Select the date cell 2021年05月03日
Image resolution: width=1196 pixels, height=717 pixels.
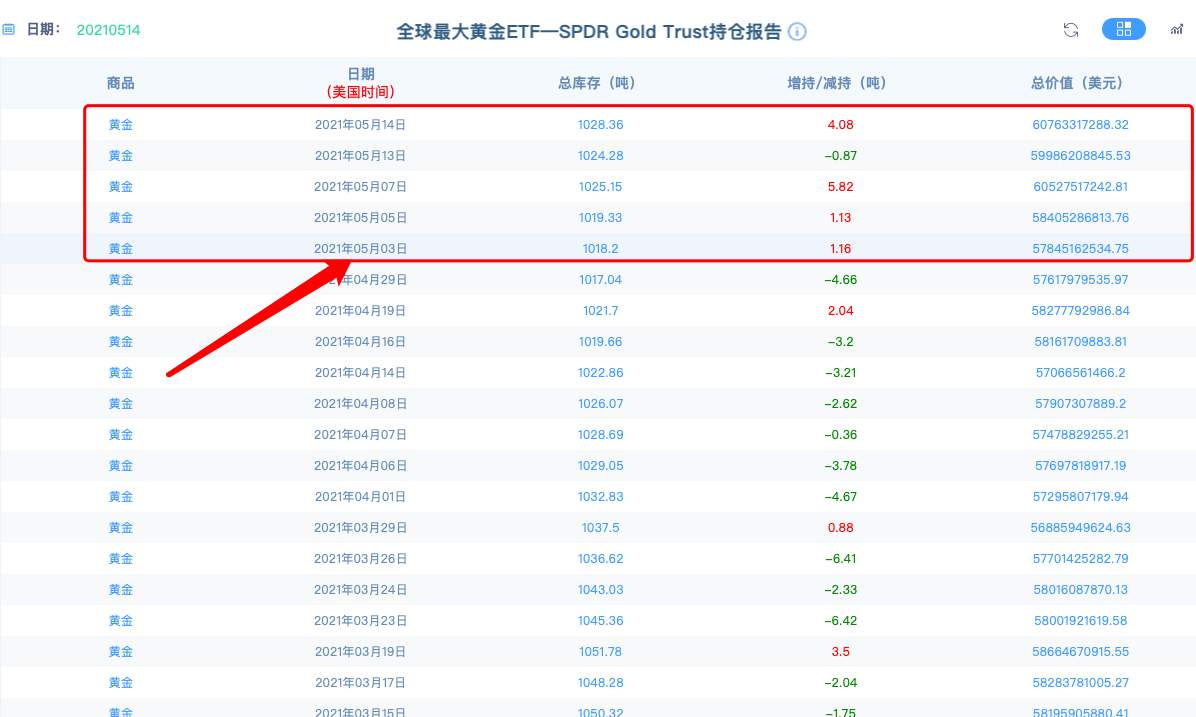pyautogui.click(x=360, y=249)
